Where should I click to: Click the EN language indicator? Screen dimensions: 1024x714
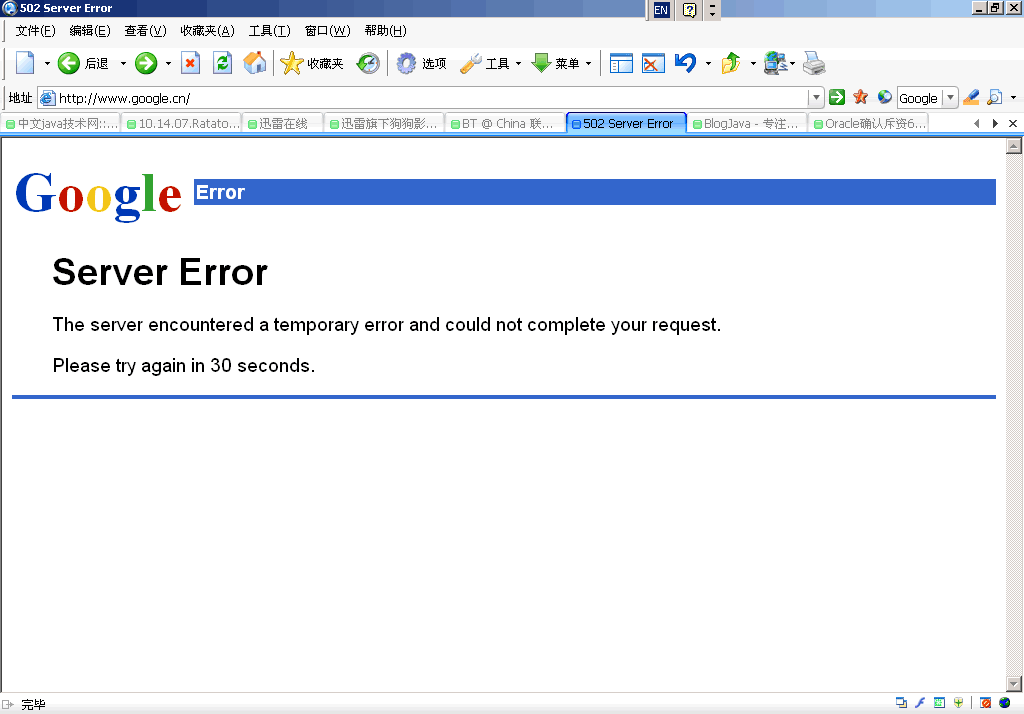coord(661,10)
